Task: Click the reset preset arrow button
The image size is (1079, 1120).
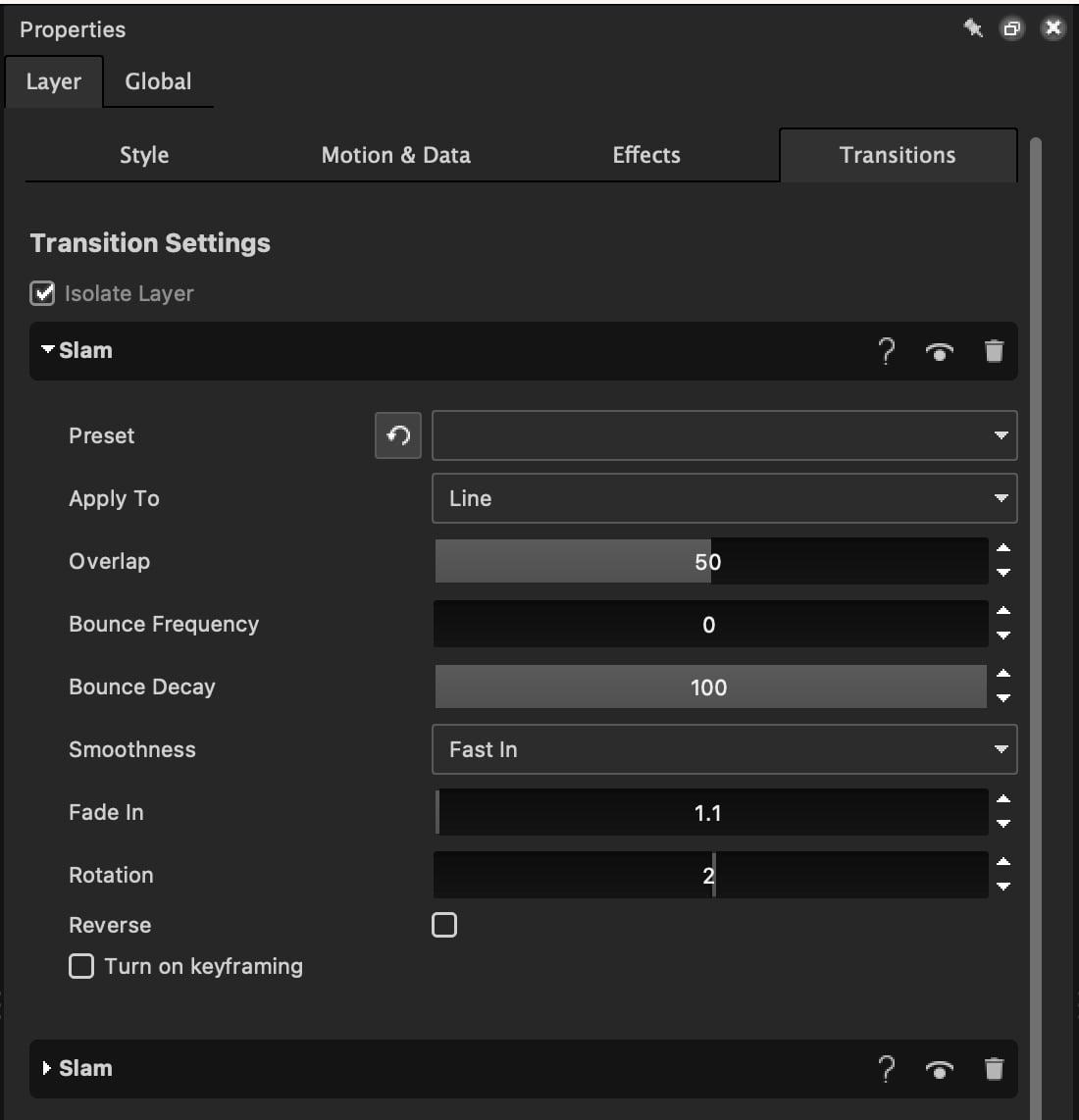Action: pyautogui.click(x=398, y=435)
